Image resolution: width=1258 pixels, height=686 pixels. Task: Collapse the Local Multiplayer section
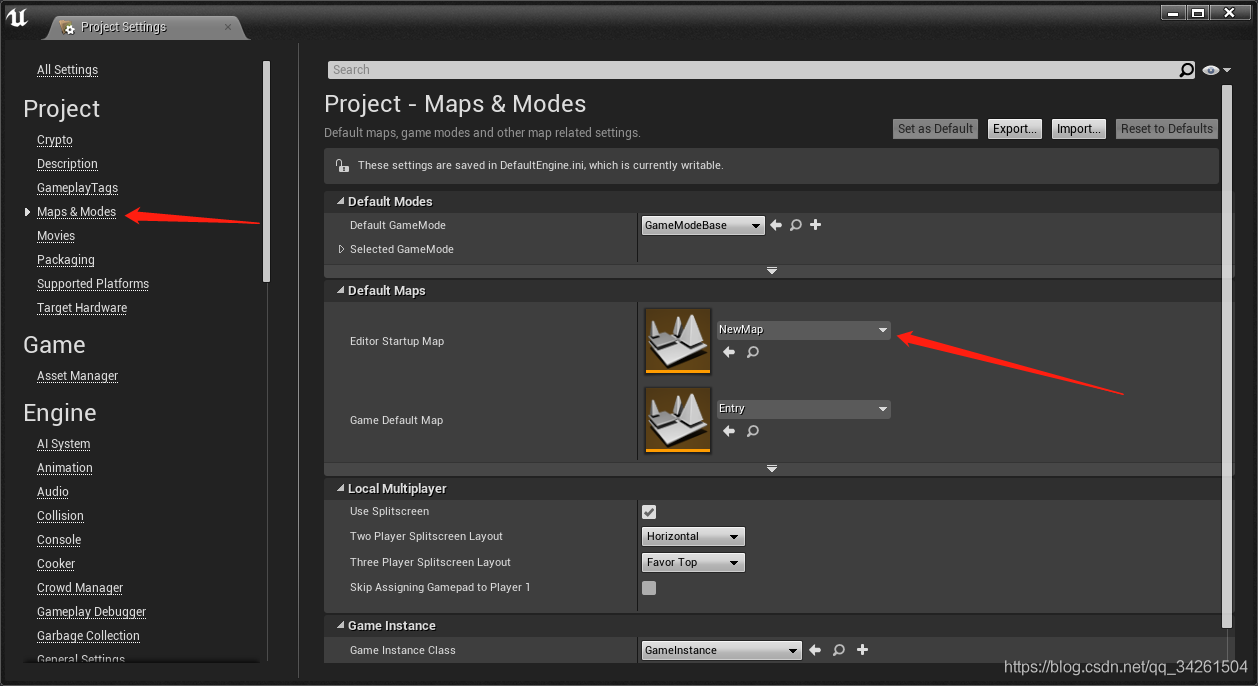(340, 489)
